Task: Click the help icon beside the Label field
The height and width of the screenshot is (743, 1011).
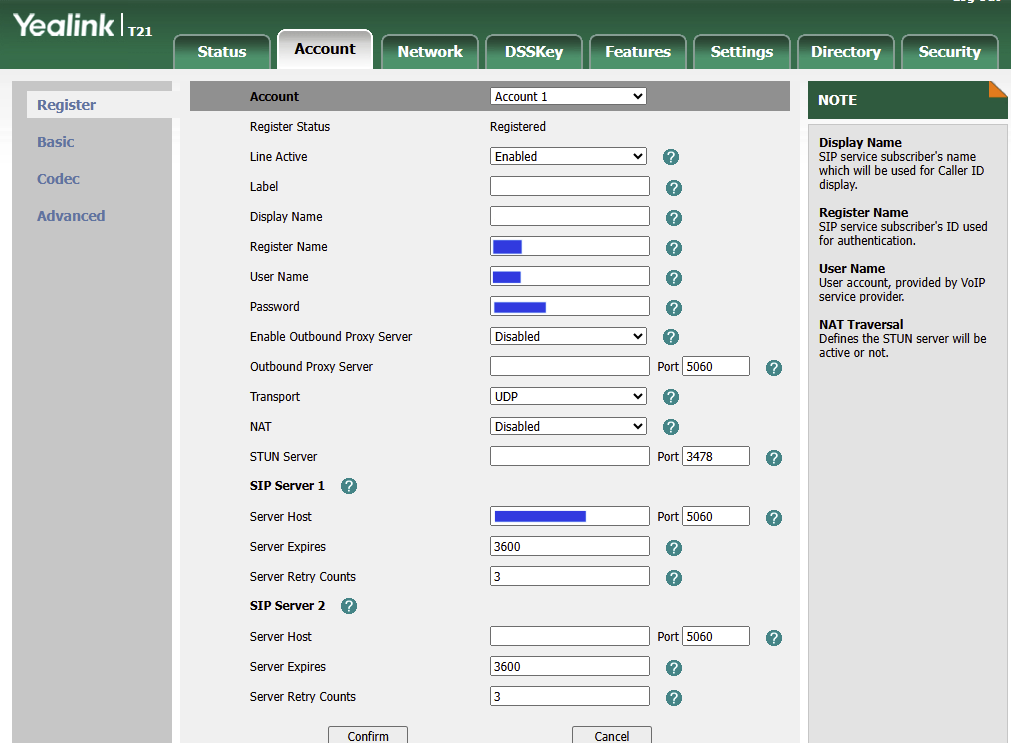Action: point(674,188)
